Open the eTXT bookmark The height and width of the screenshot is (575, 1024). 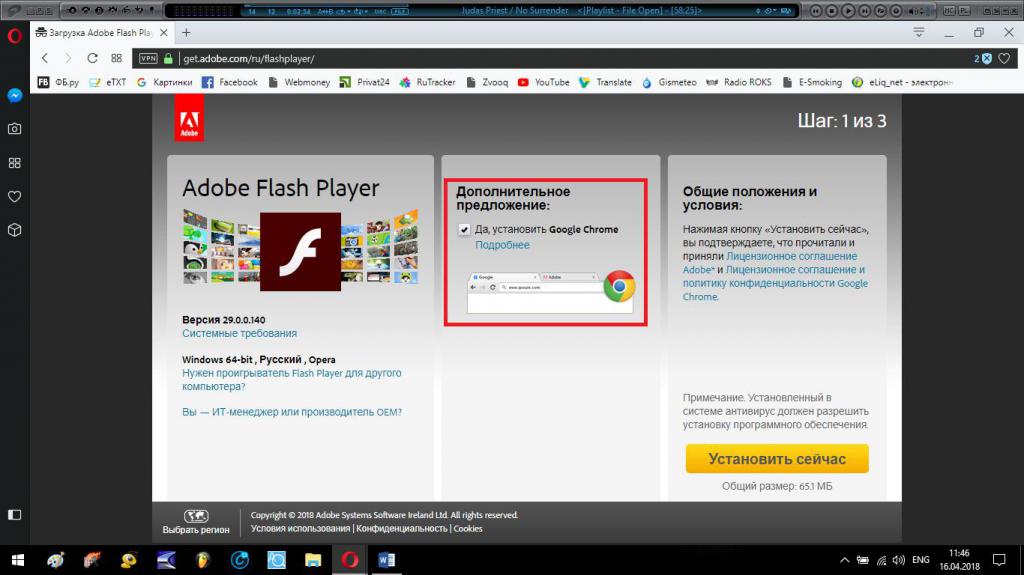pyautogui.click(x=108, y=82)
